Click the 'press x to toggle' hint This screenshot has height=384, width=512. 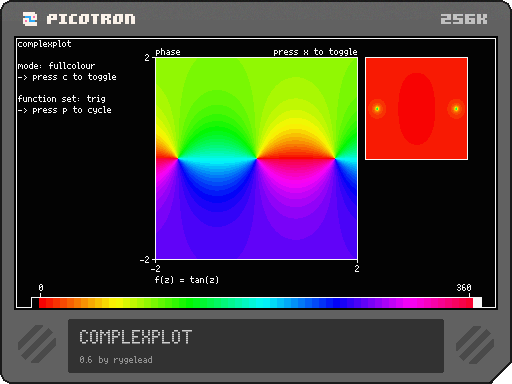[x=315, y=52]
